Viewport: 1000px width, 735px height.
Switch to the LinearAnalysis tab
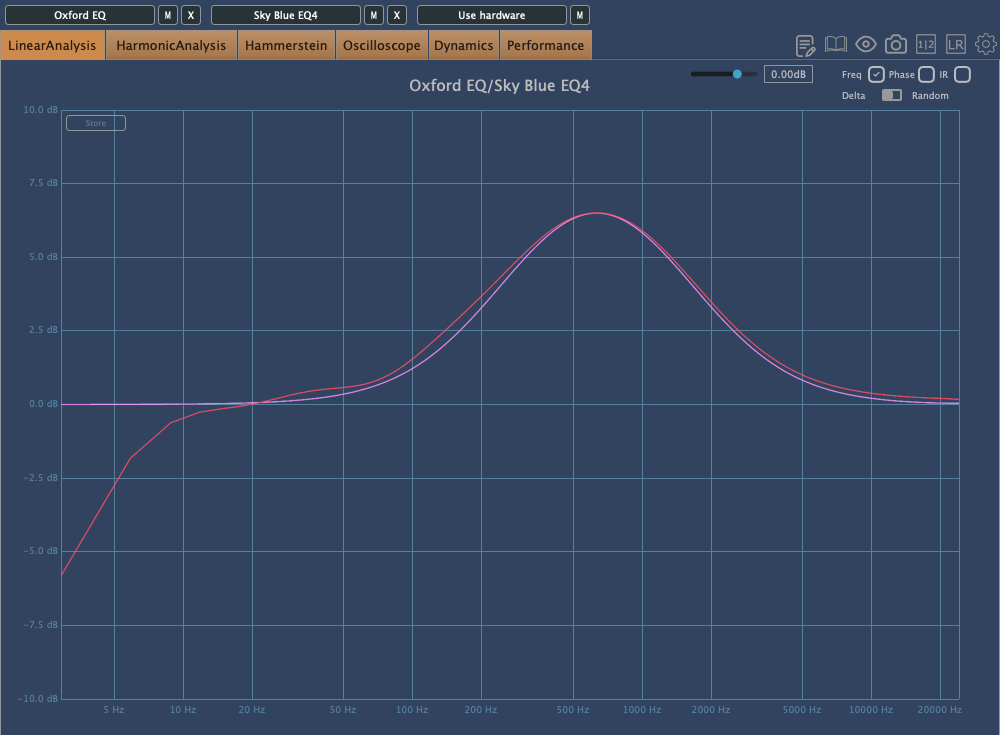pos(52,45)
